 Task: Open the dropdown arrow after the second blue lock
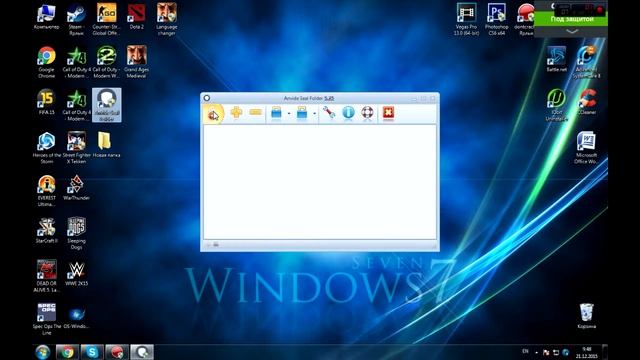[314, 113]
